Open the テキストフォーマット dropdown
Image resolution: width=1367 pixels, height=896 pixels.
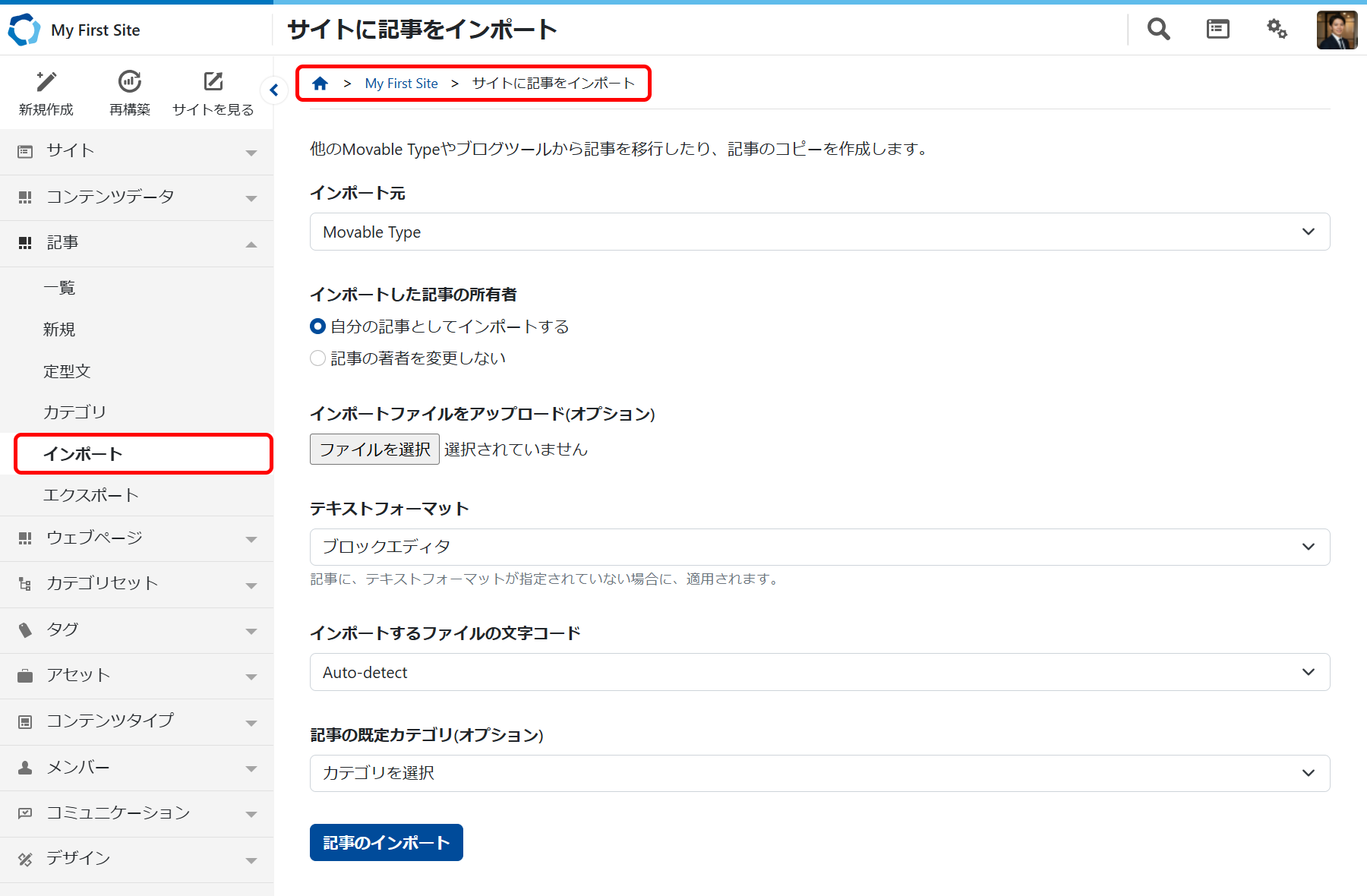tap(819, 547)
